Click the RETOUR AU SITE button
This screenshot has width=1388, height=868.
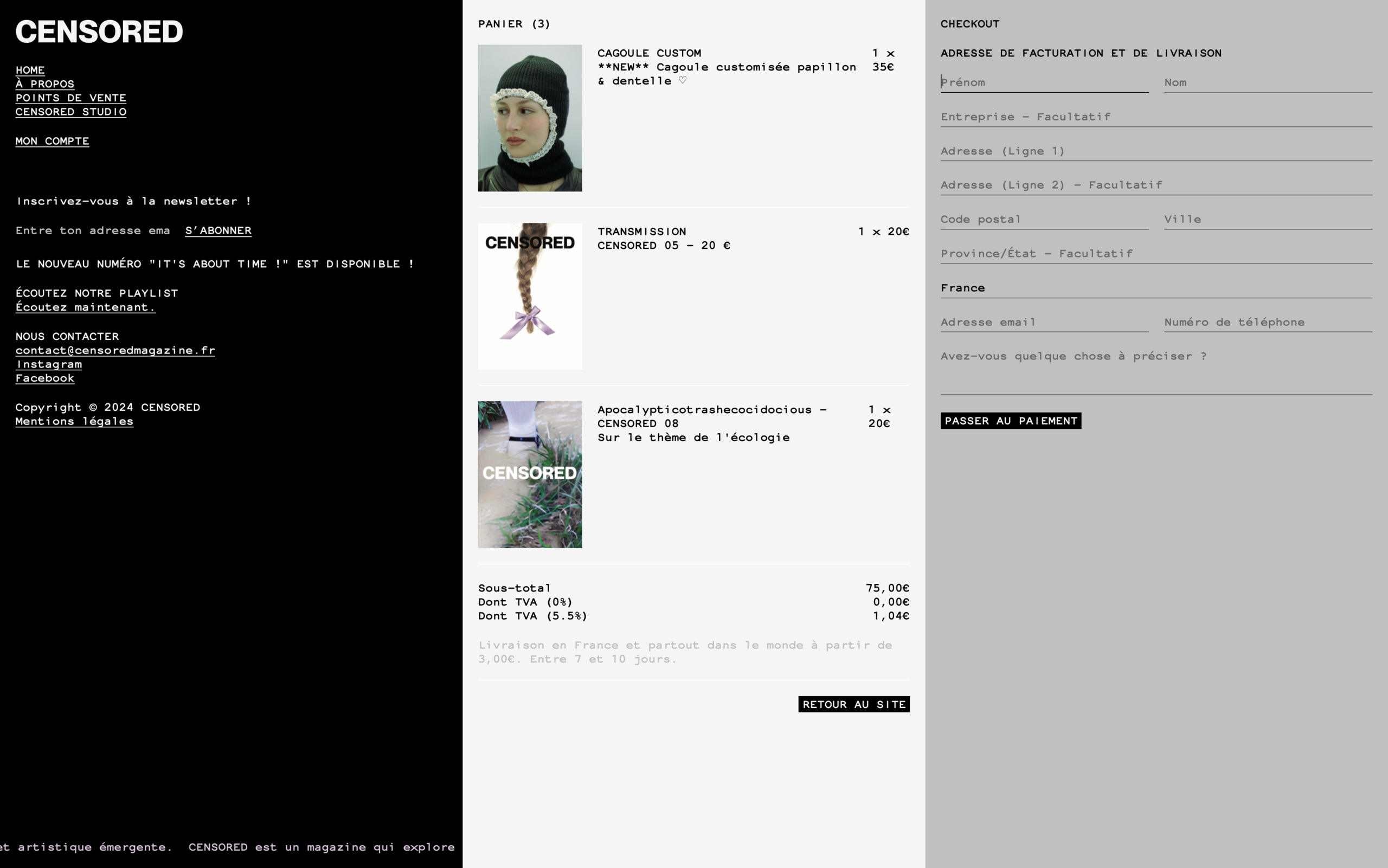tap(853, 704)
